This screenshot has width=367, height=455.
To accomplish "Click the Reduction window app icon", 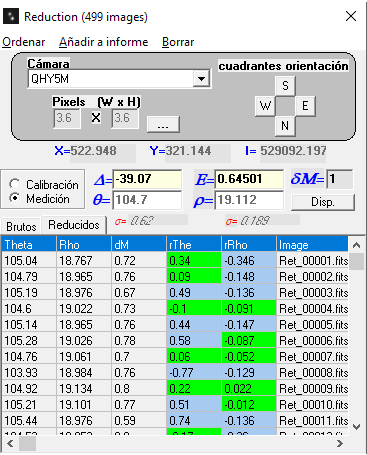I will pos(11,16).
